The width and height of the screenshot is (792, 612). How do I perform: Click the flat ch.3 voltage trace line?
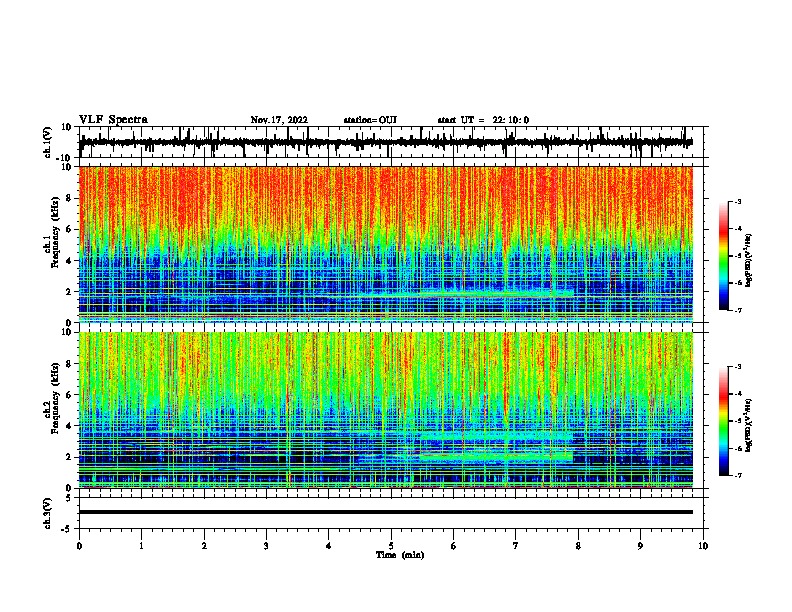point(386,512)
